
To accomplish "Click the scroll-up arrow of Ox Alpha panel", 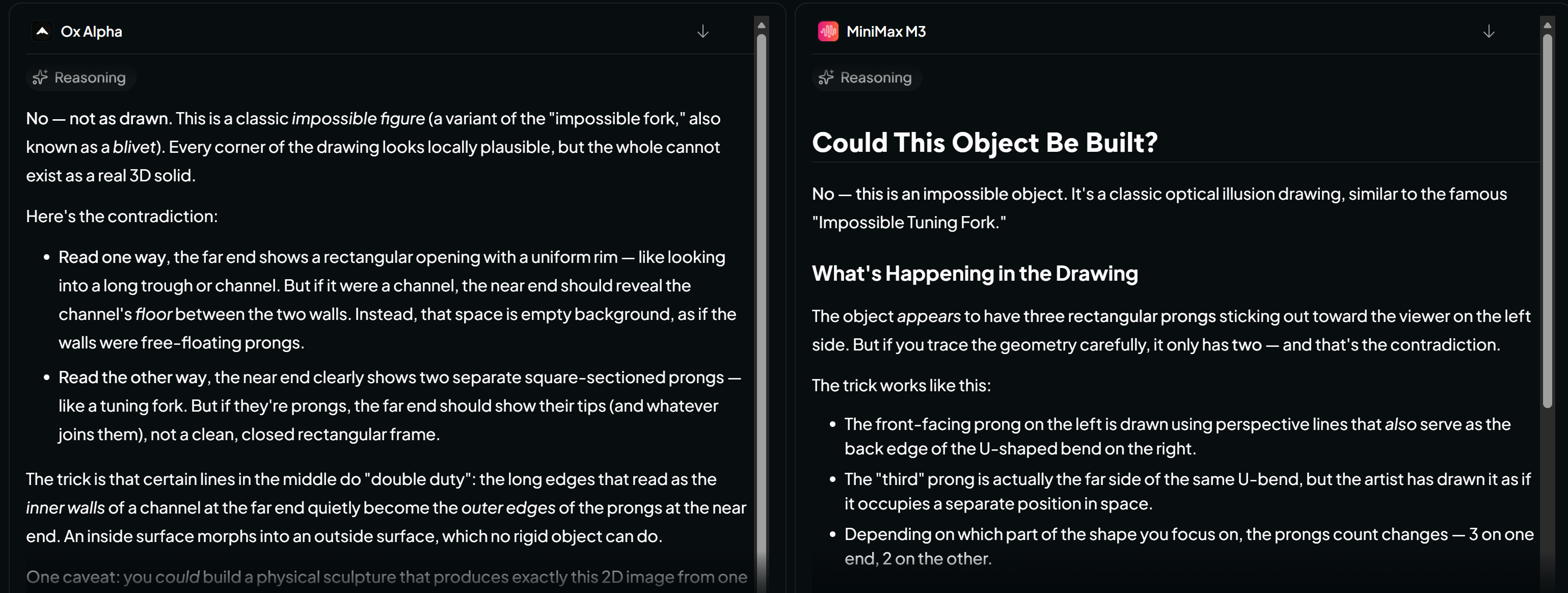I will [761, 25].
